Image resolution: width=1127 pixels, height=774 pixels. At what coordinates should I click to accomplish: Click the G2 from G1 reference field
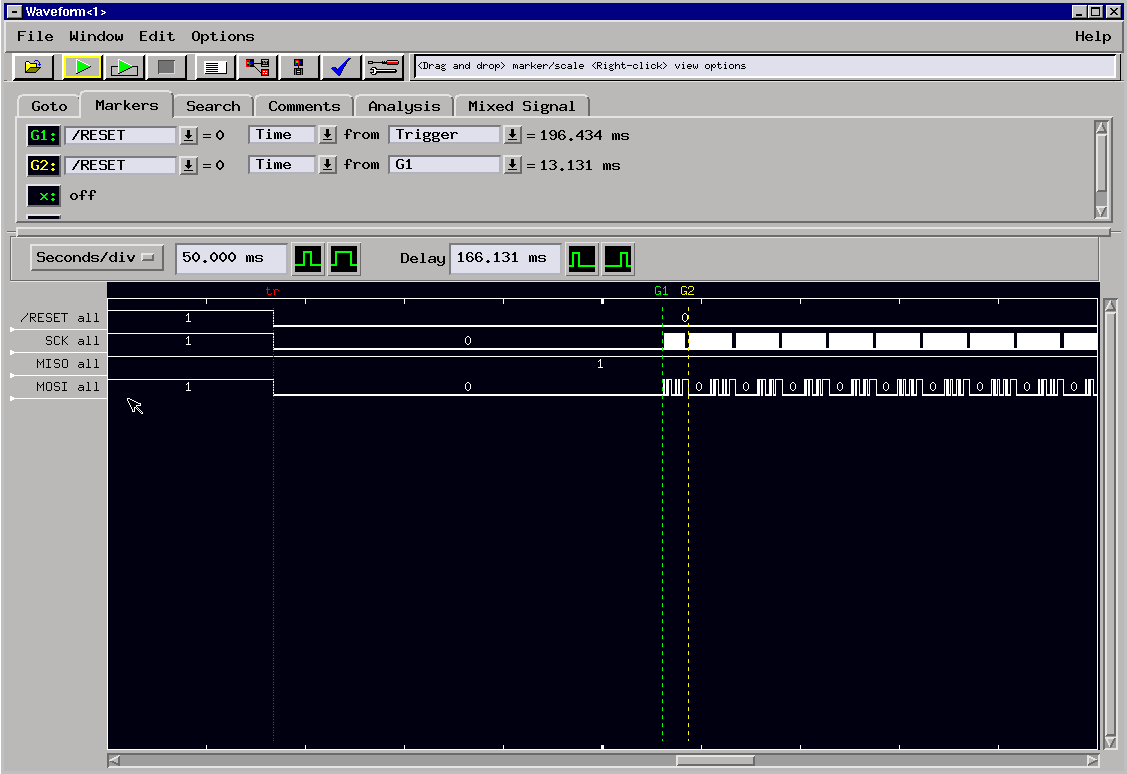pyautogui.click(x=444, y=165)
